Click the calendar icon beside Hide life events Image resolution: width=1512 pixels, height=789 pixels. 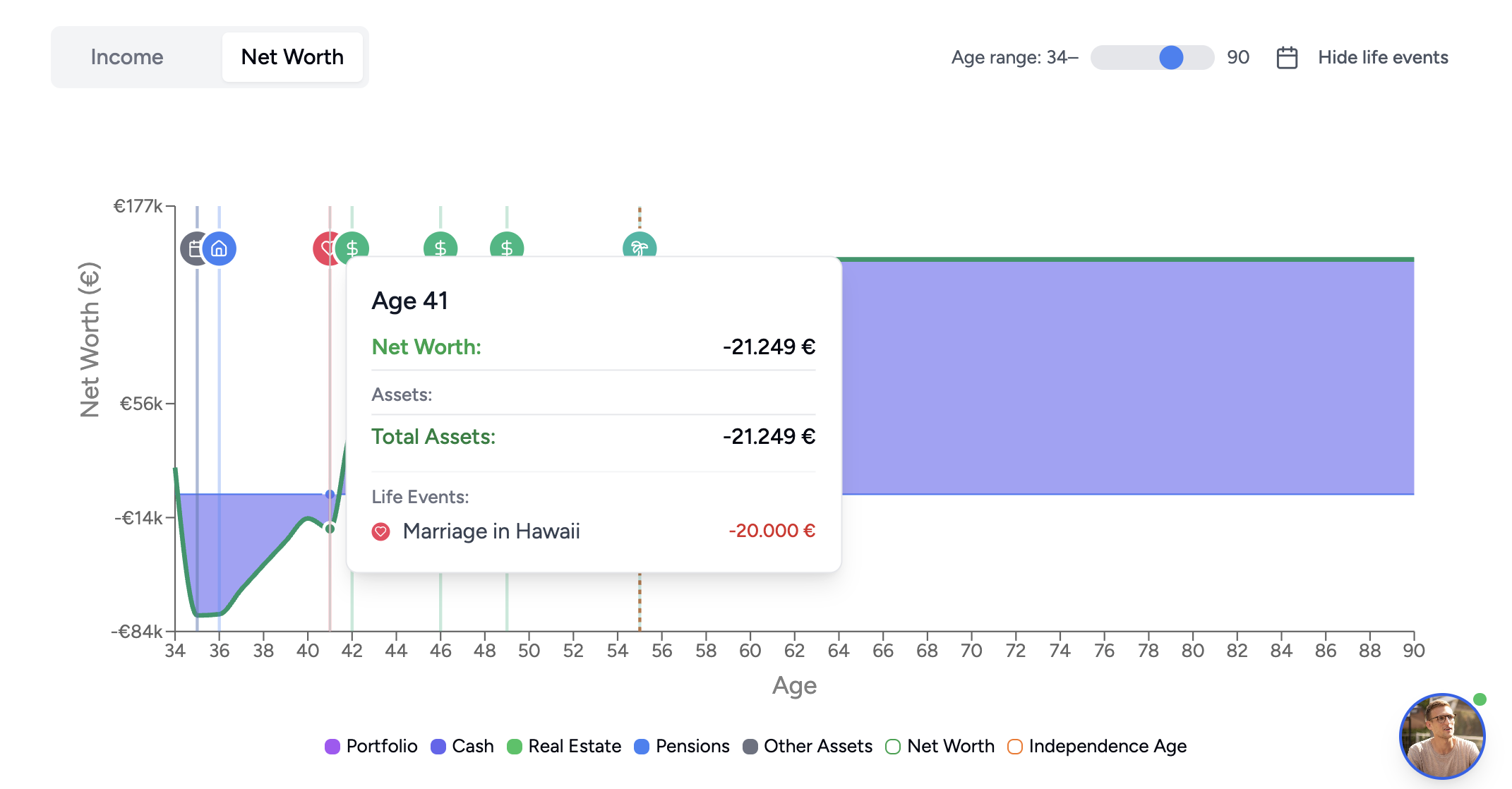[1287, 57]
